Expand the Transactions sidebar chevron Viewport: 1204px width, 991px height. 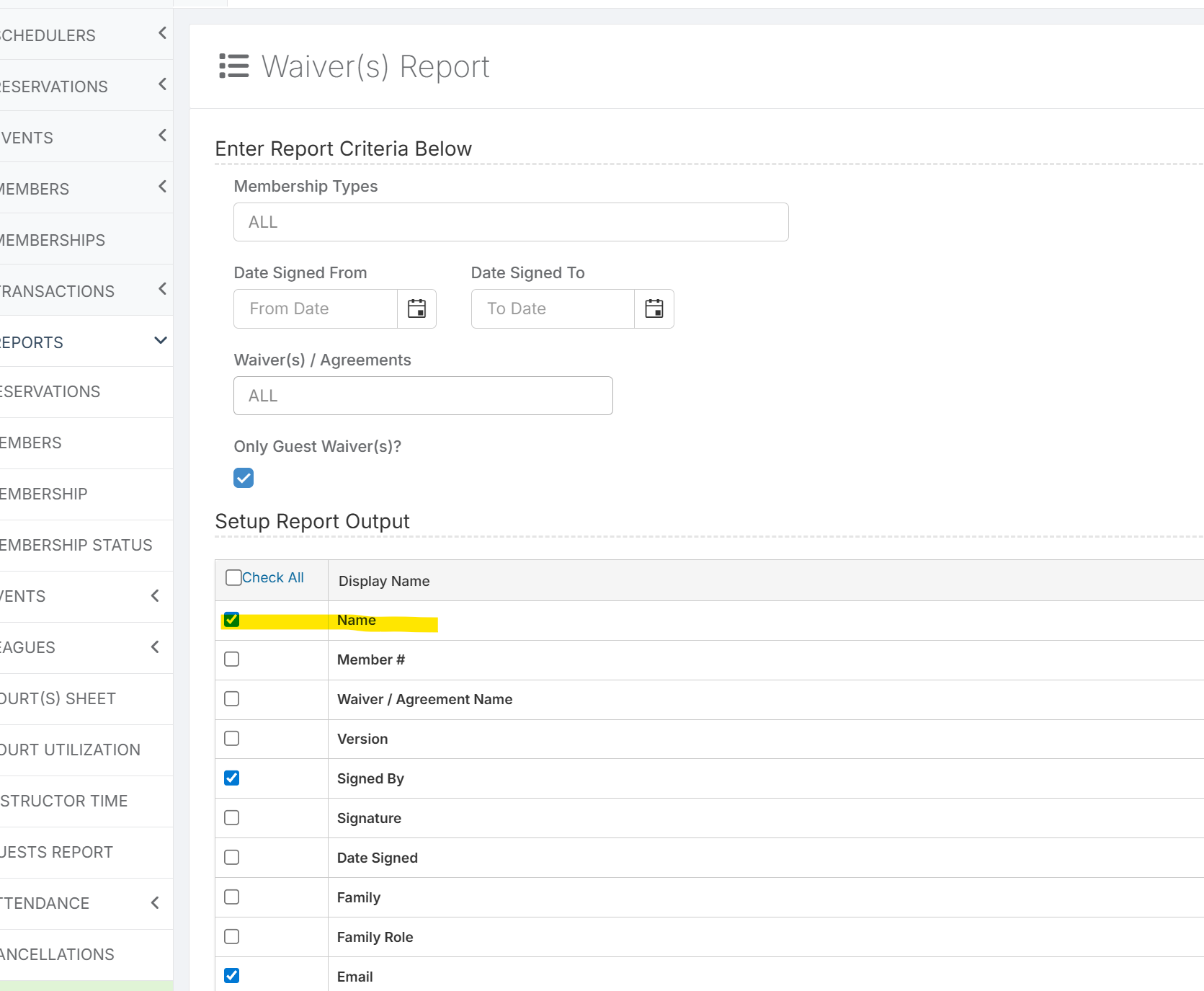point(162,290)
